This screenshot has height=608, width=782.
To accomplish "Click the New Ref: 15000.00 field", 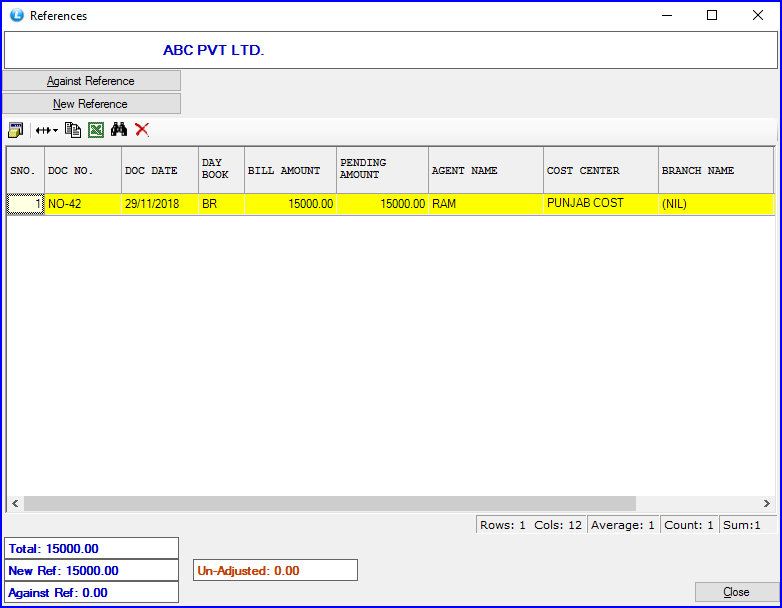I will pos(91,571).
